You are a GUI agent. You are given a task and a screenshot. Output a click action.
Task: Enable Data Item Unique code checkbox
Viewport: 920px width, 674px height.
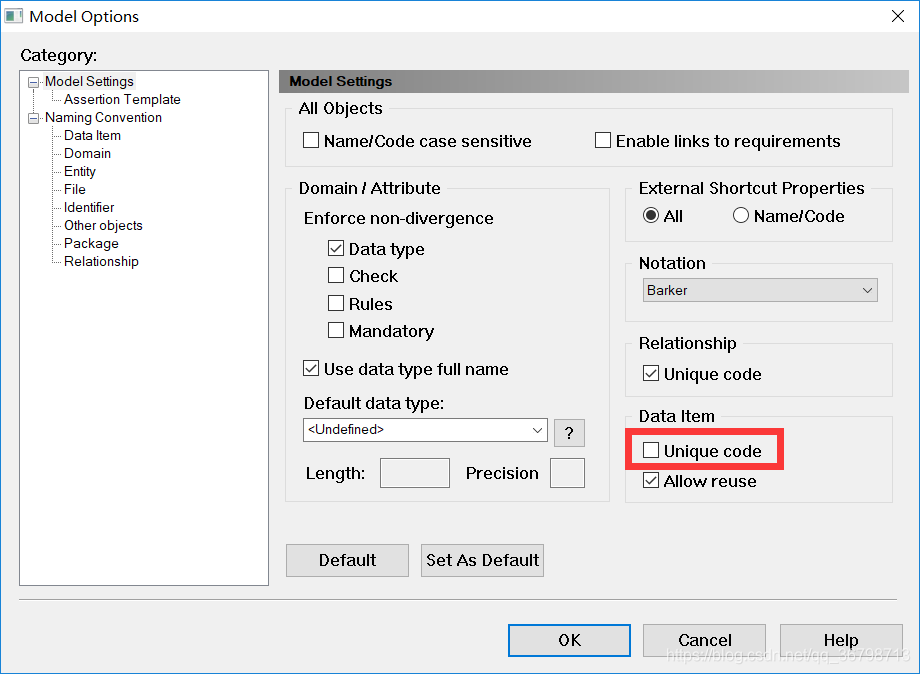[651, 451]
